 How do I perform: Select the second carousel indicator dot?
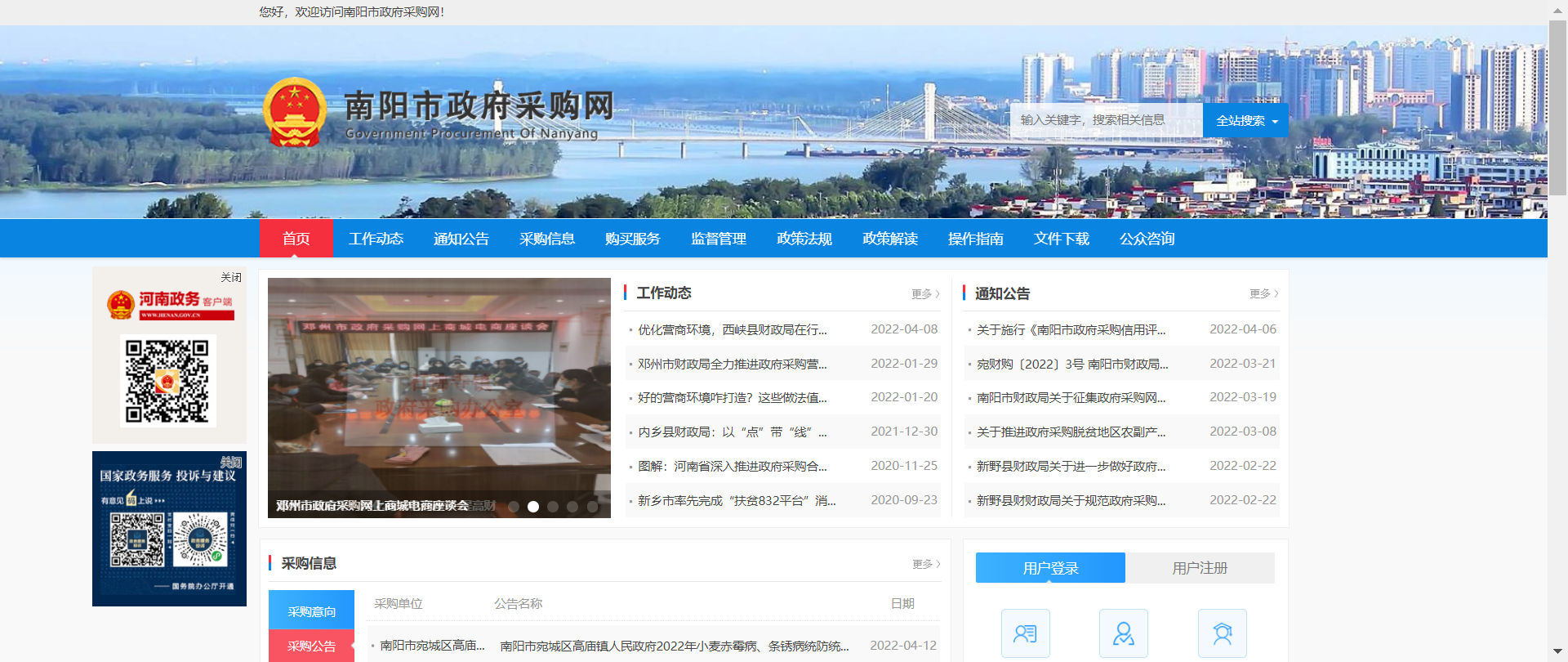tap(533, 507)
